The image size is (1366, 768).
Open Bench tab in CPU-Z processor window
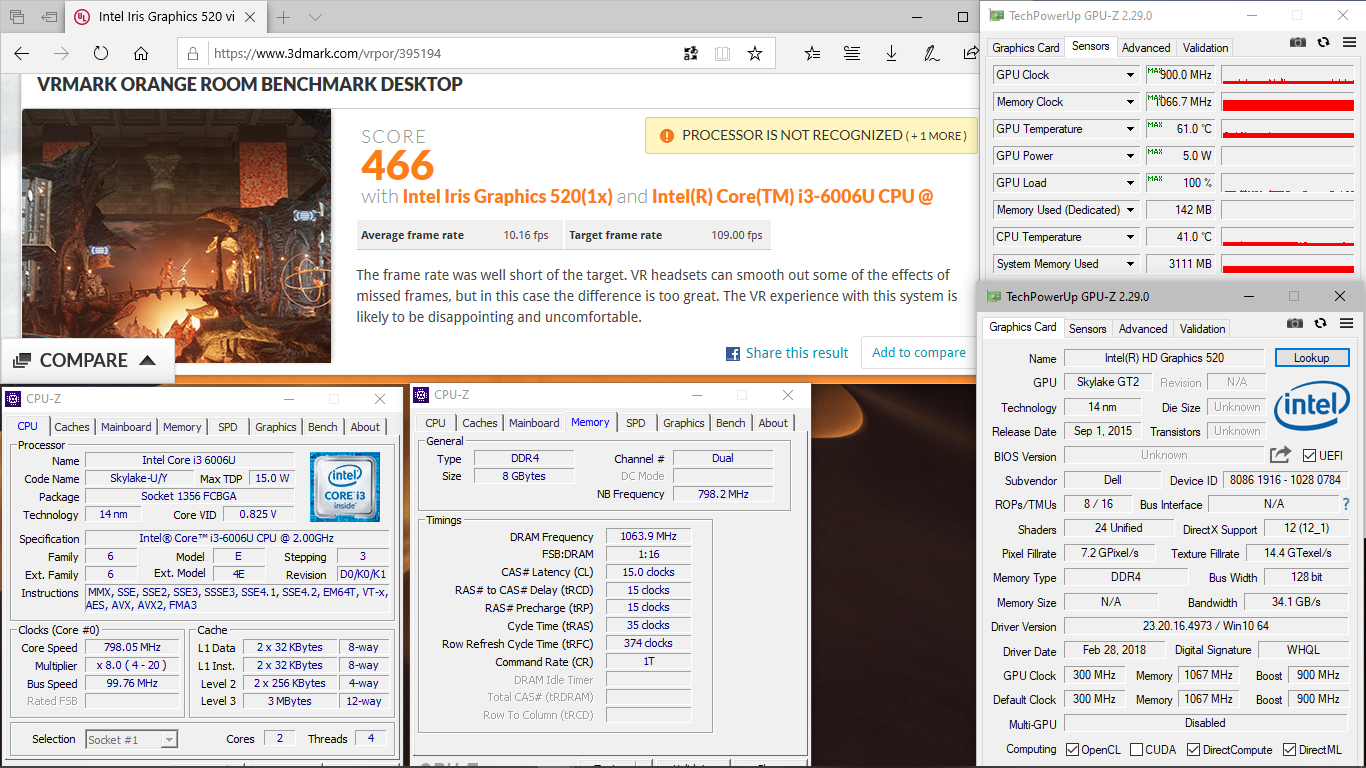pyautogui.click(x=322, y=427)
